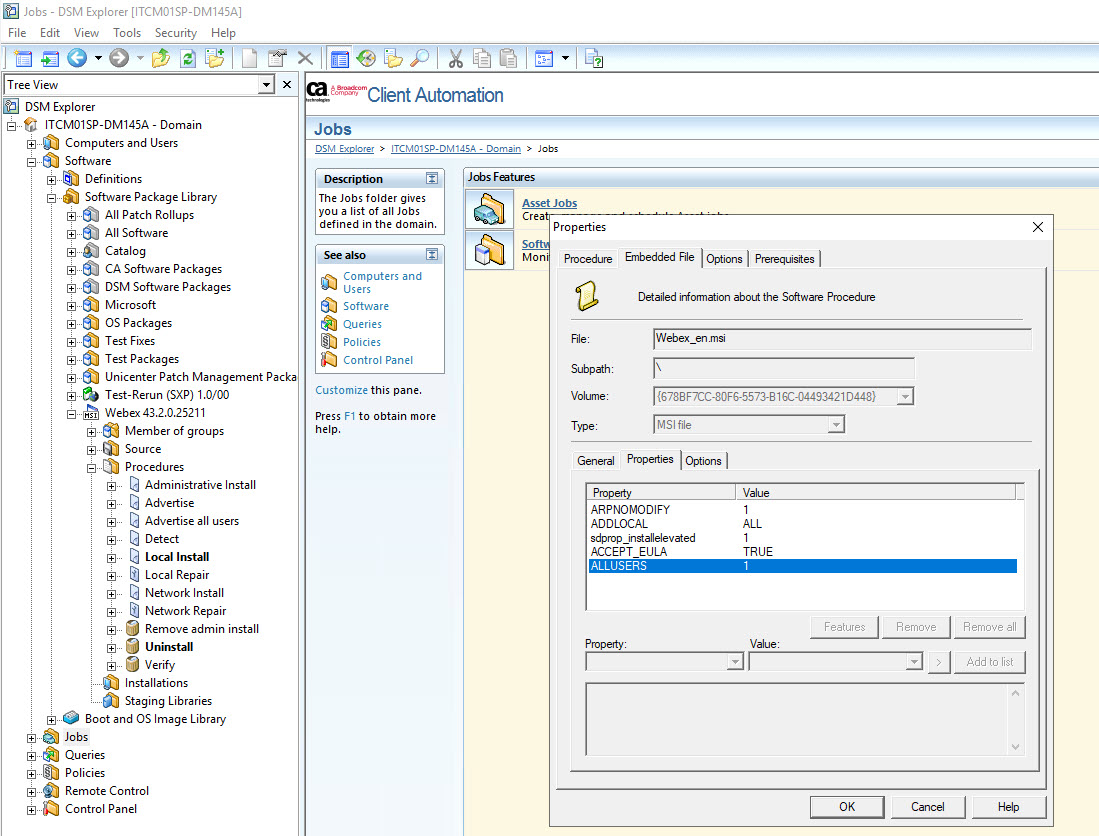The height and width of the screenshot is (836, 1099).
Task: Click the large description text area
Action: (x=805, y=720)
